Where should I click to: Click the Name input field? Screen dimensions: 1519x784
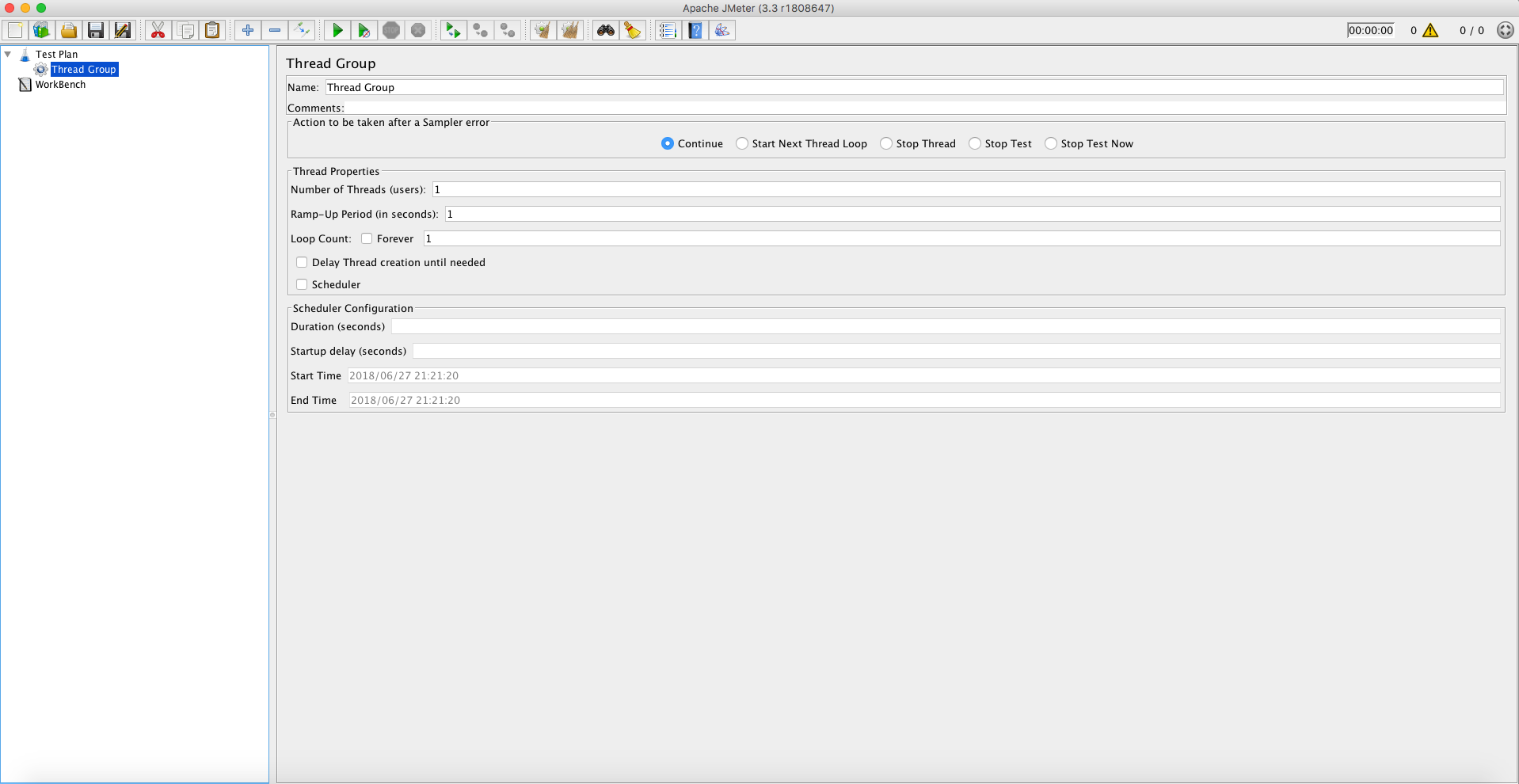(x=915, y=87)
